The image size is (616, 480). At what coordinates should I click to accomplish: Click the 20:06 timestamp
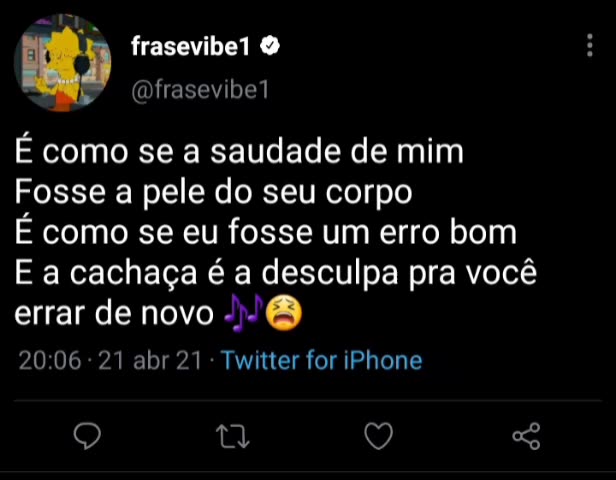coord(50,361)
